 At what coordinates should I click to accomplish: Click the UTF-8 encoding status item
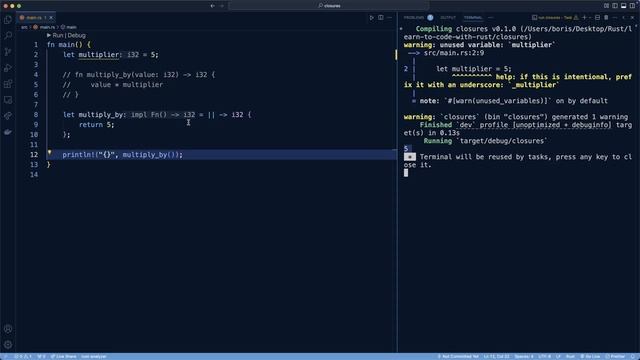(544, 356)
